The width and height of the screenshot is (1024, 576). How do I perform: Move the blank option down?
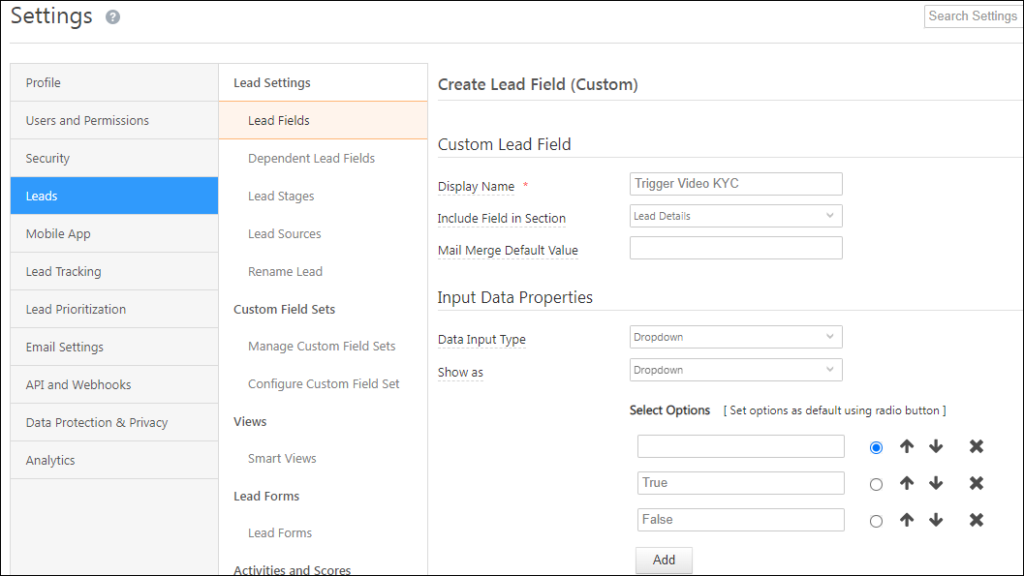(936, 447)
